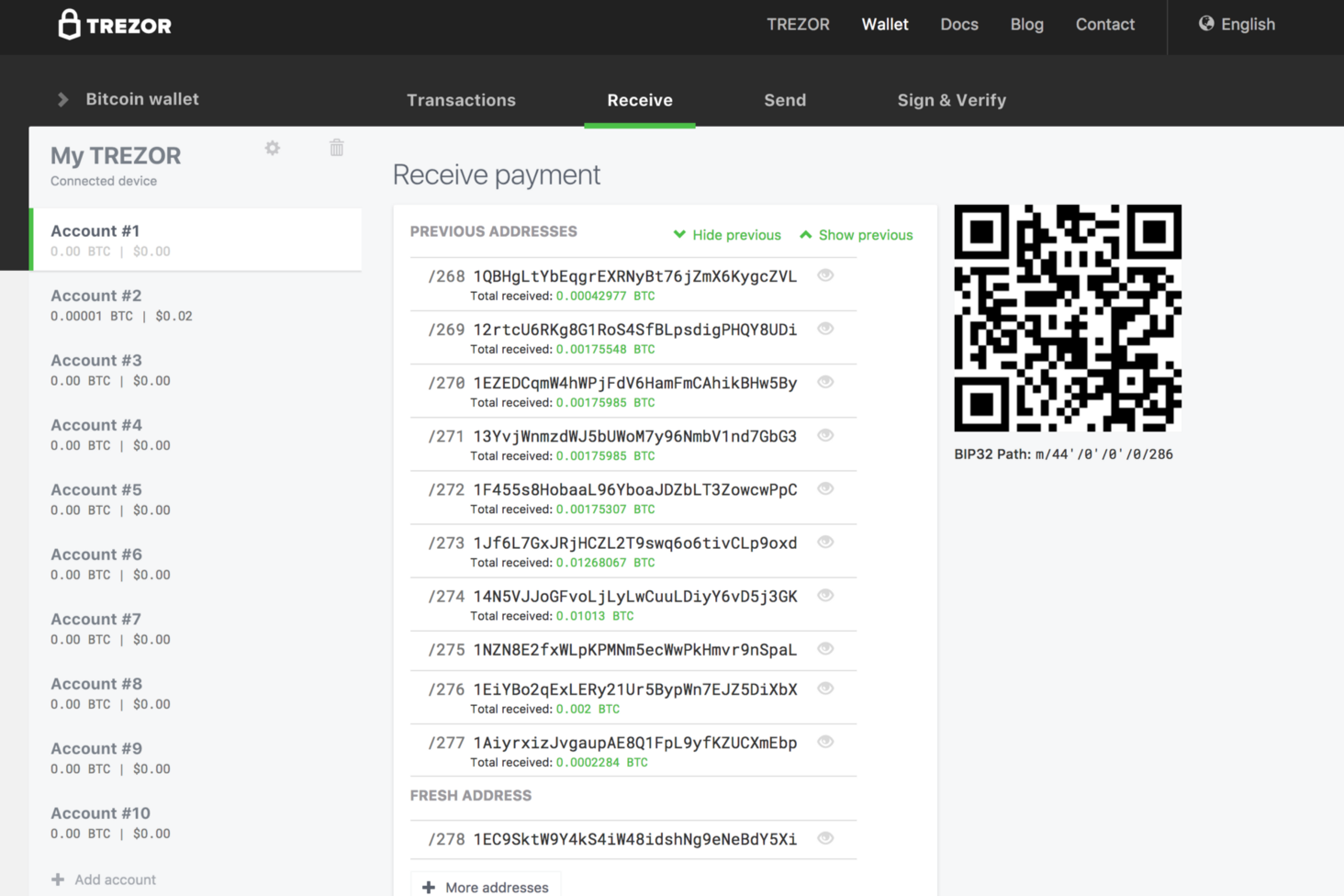The height and width of the screenshot is (896, 1344).
Task: Open TREZOR link in top navigation
Action: tap(798, 25)
